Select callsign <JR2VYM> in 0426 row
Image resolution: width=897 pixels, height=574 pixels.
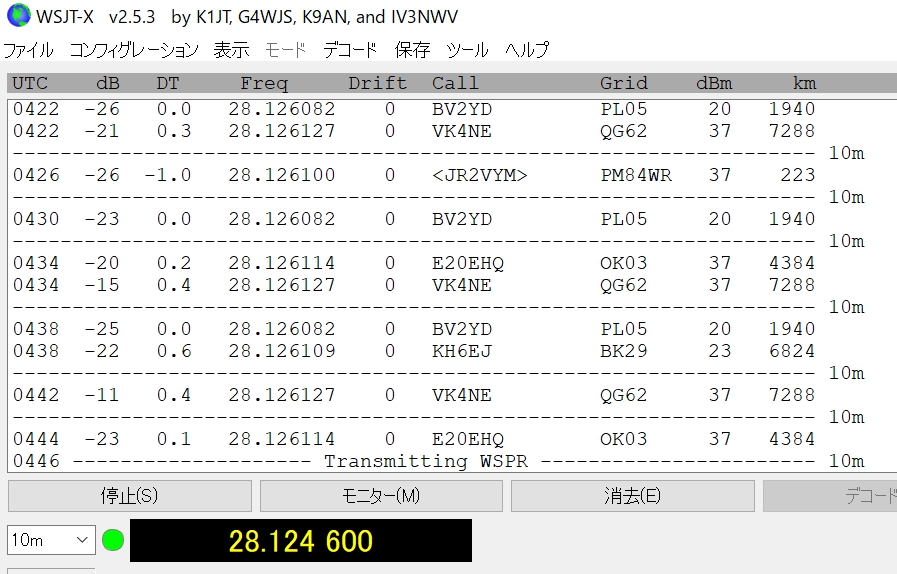(479, 175)
